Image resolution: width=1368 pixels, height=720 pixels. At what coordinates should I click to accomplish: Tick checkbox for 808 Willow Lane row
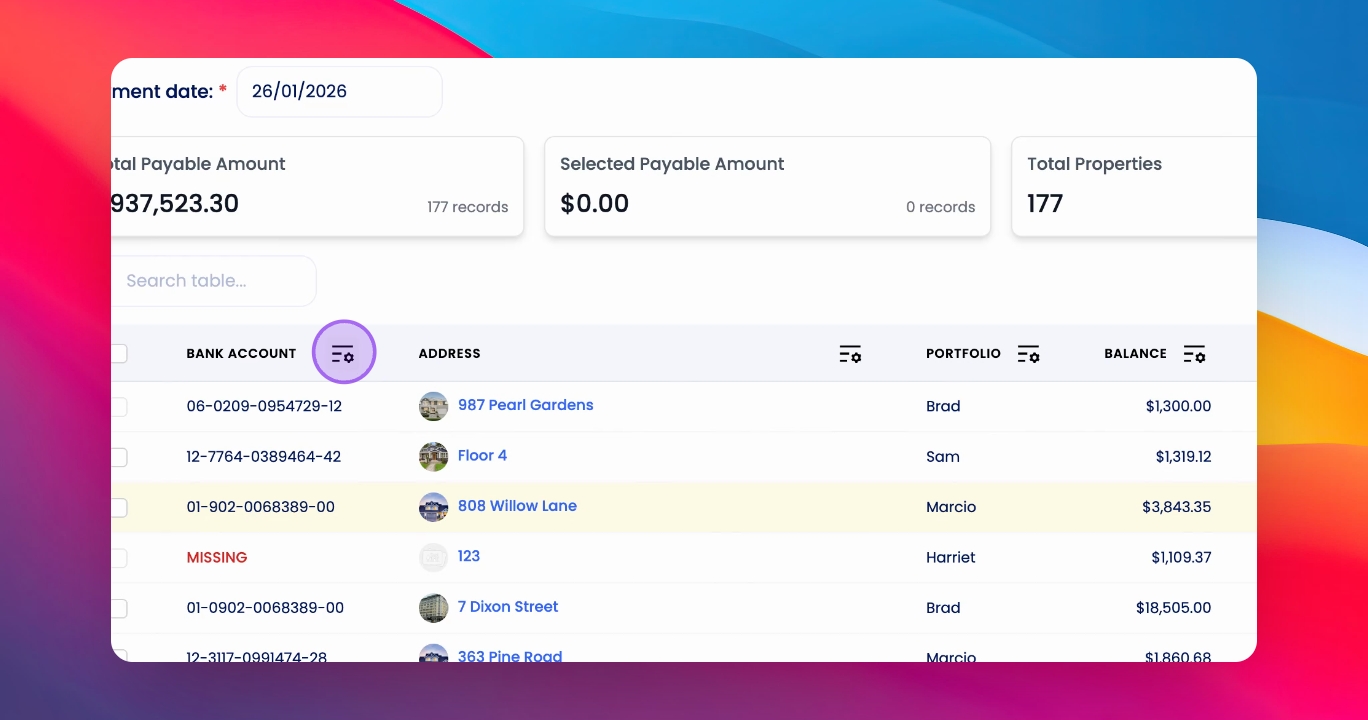(x=119, y=507)
